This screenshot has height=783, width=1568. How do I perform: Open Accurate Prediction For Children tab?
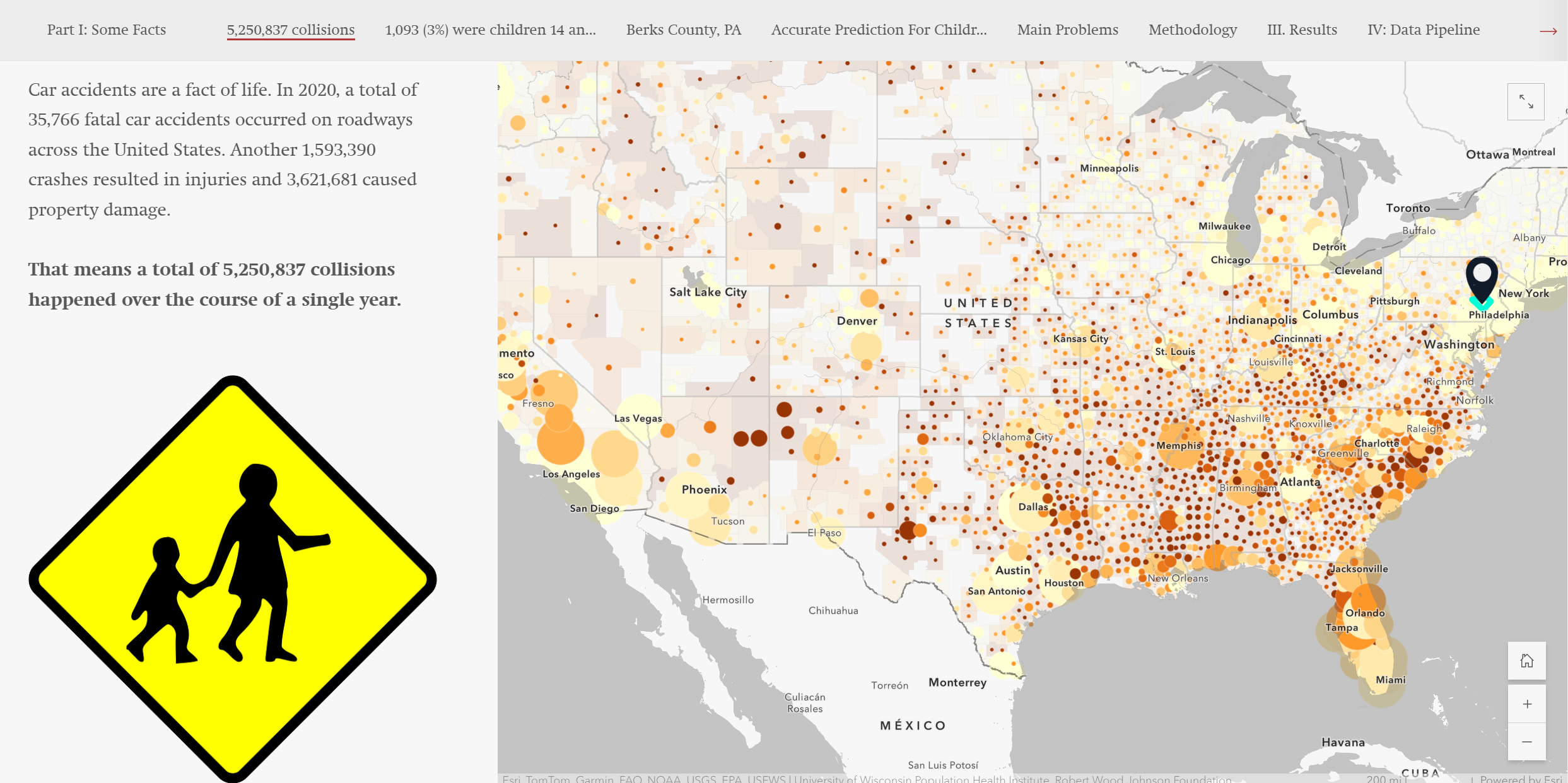pyautogui.click(x=879, y=30)
